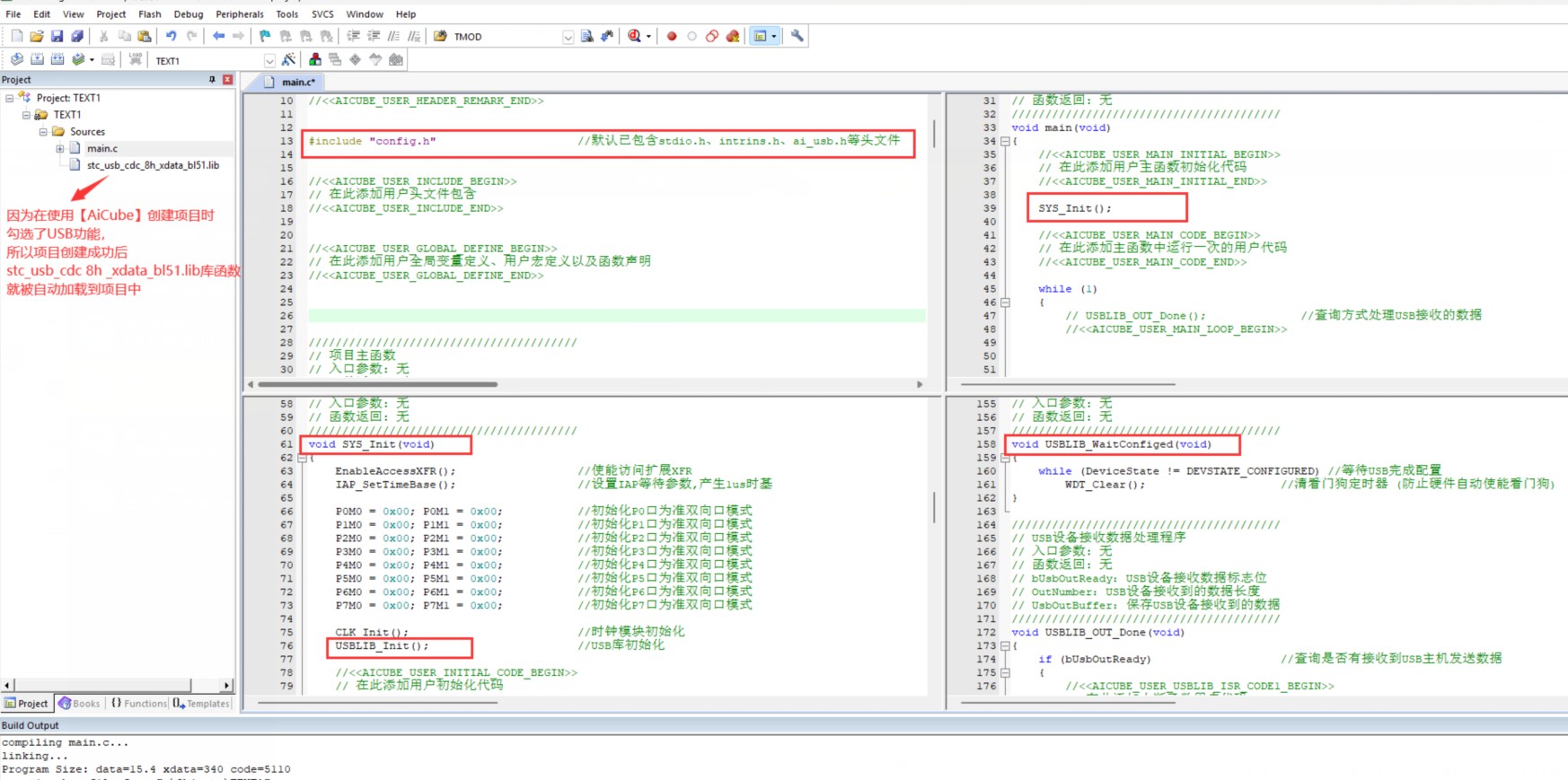Start the debug session
This screenshot has width=1568, height=780.
635,36
